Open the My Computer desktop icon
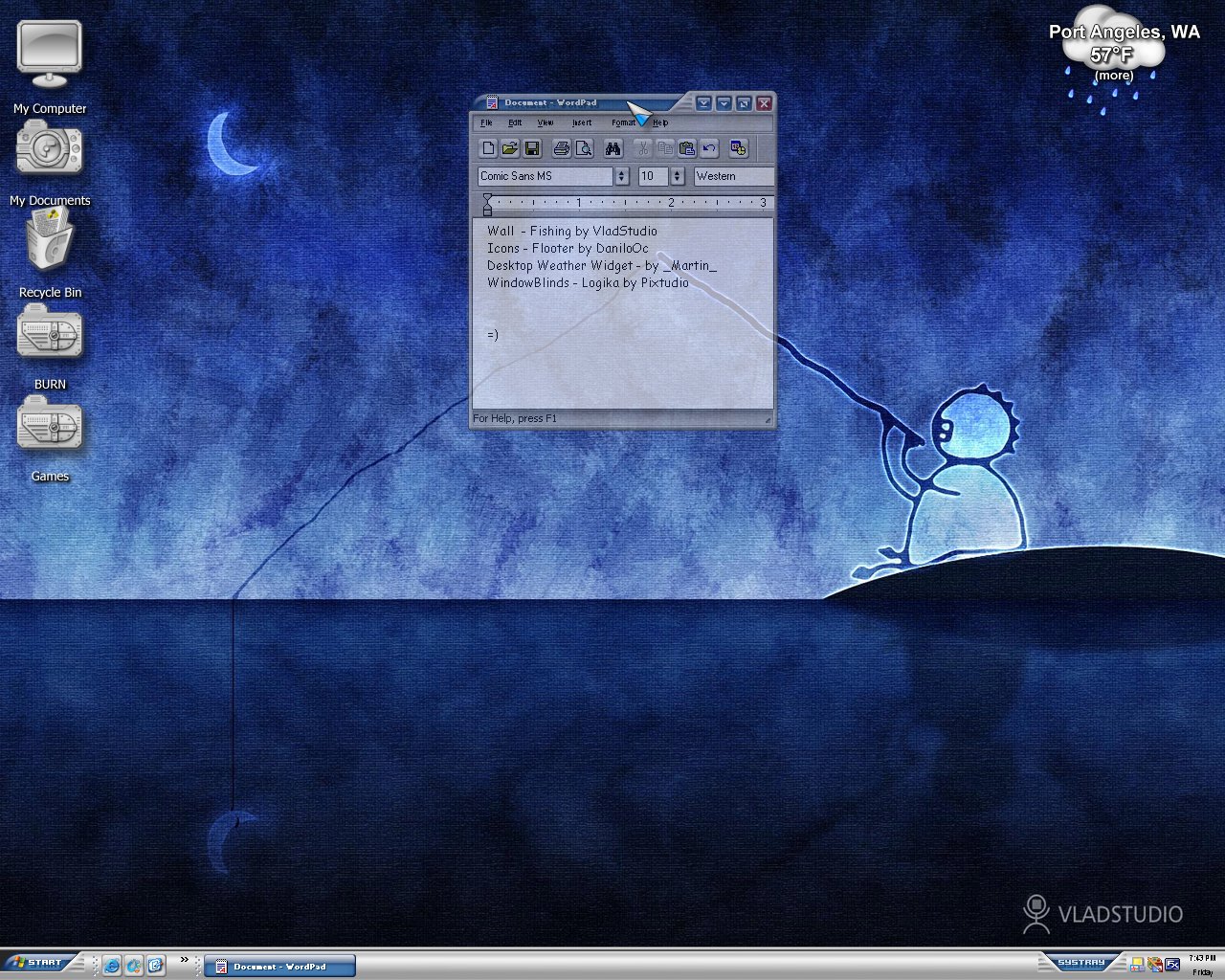 50,65
